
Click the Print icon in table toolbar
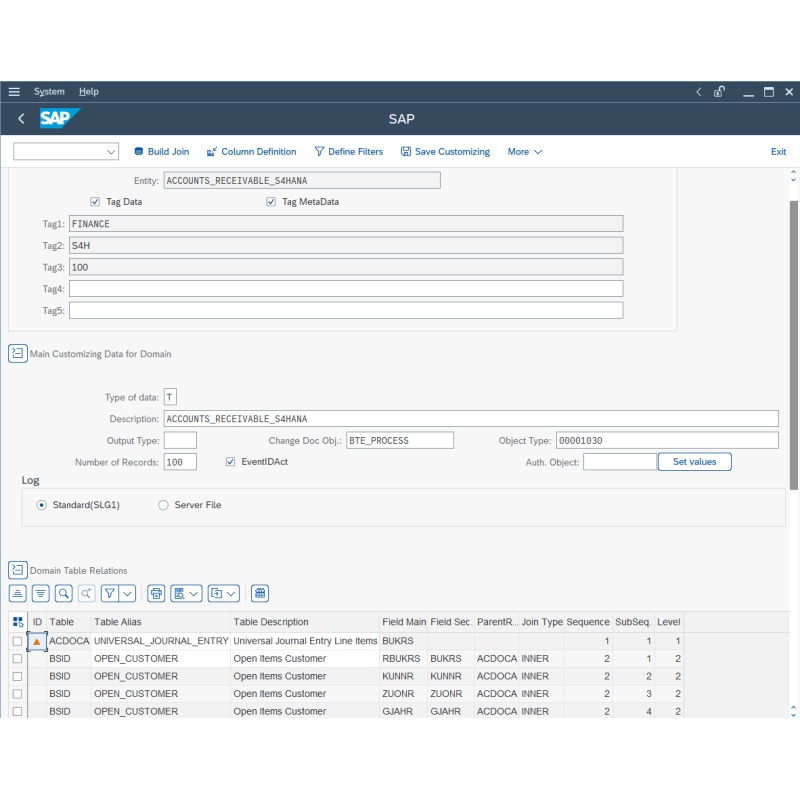point(156,593)
